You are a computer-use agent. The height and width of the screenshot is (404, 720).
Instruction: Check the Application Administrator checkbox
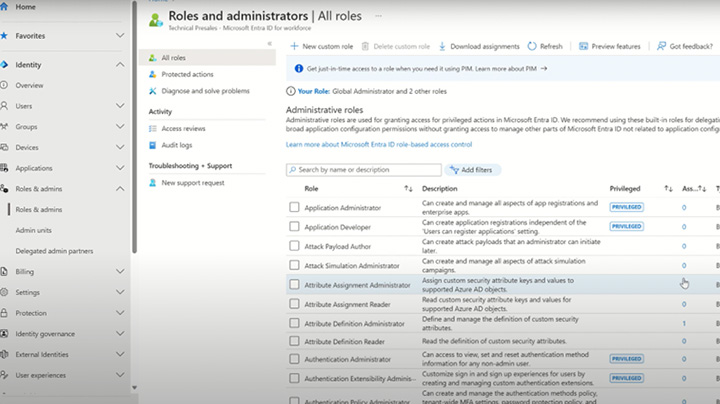[294, 207]
